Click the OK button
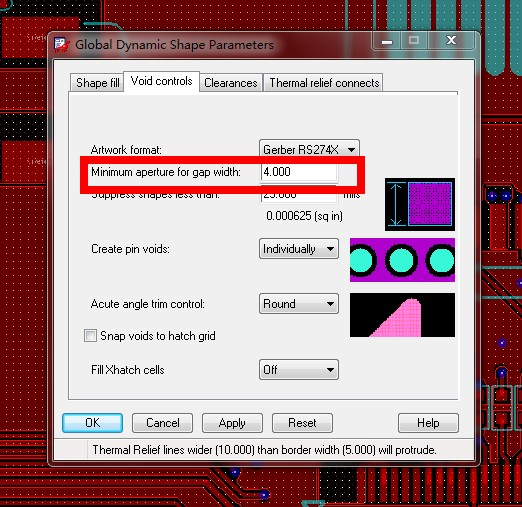The height and width of the screenshot is (507, 522). click(x=92, y=423)
